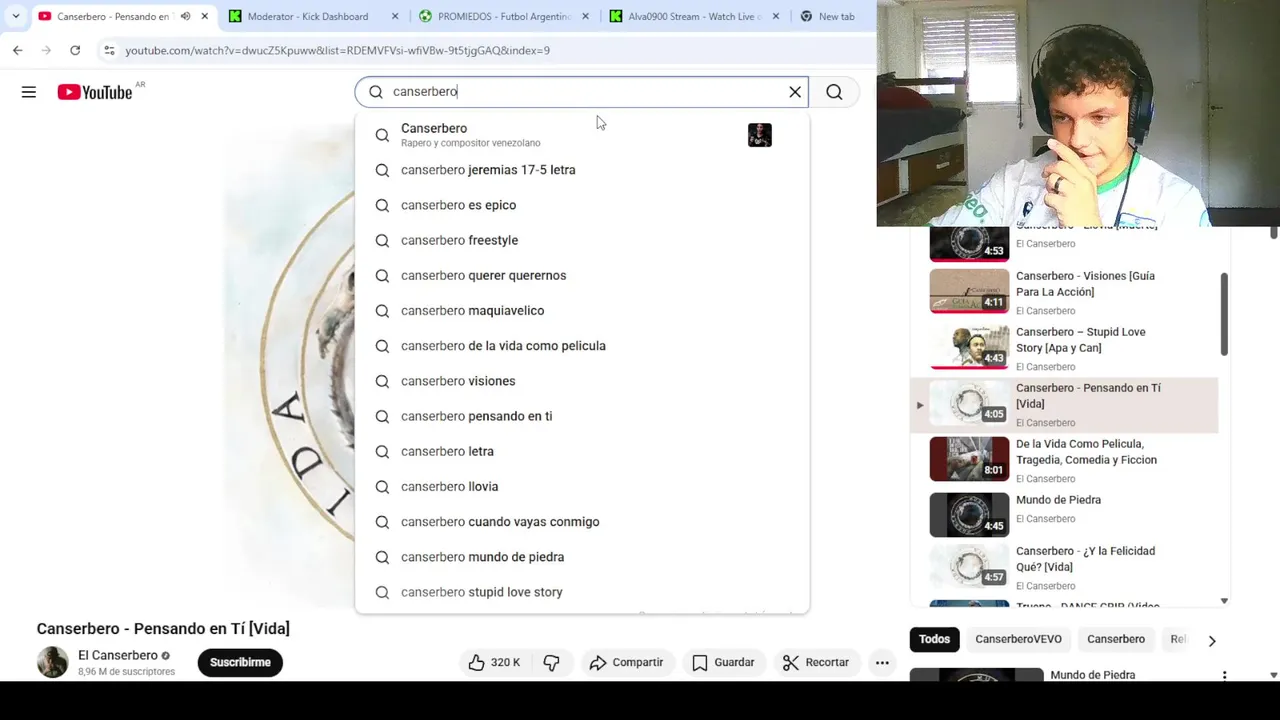Viewport: 1280px width, 720px height.
Task: Switch to the New tab browser tab
Action: click(835, 16)
